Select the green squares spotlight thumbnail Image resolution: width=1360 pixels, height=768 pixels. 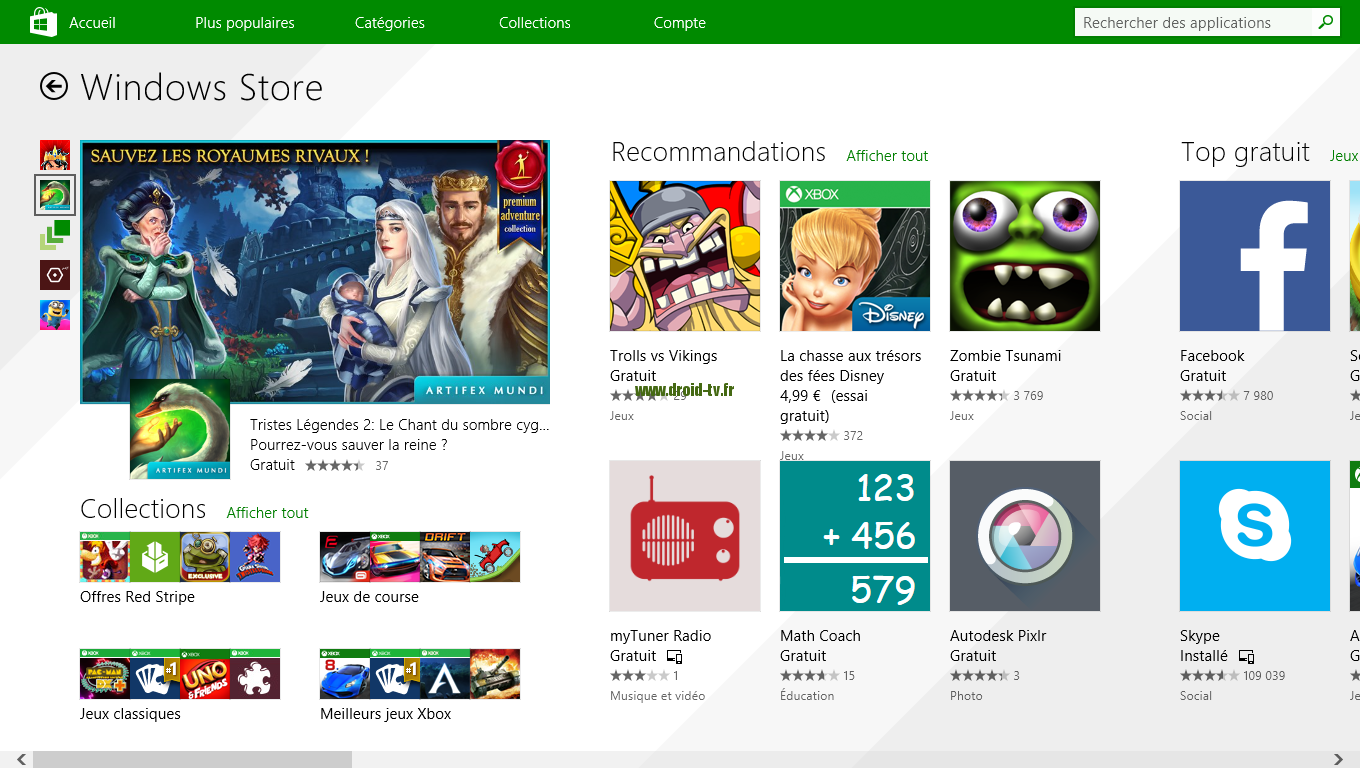(x=55, y=235)
